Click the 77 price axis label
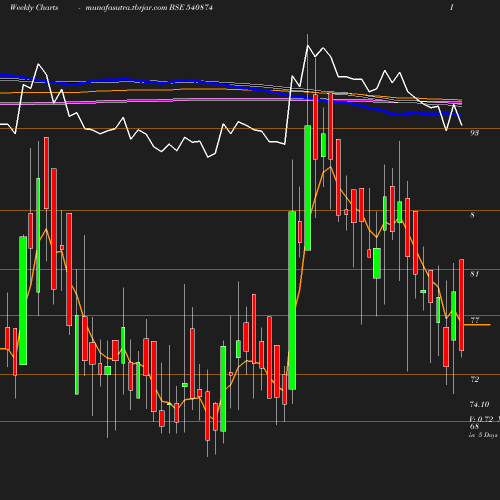 475,320
